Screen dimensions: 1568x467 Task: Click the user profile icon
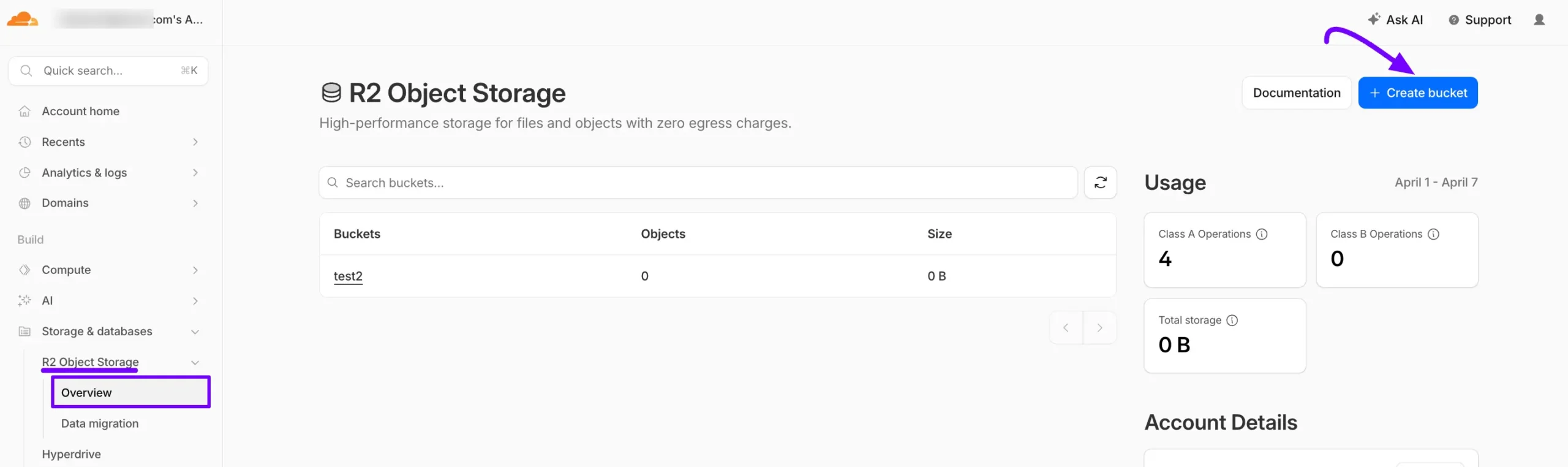point(1539,20)
